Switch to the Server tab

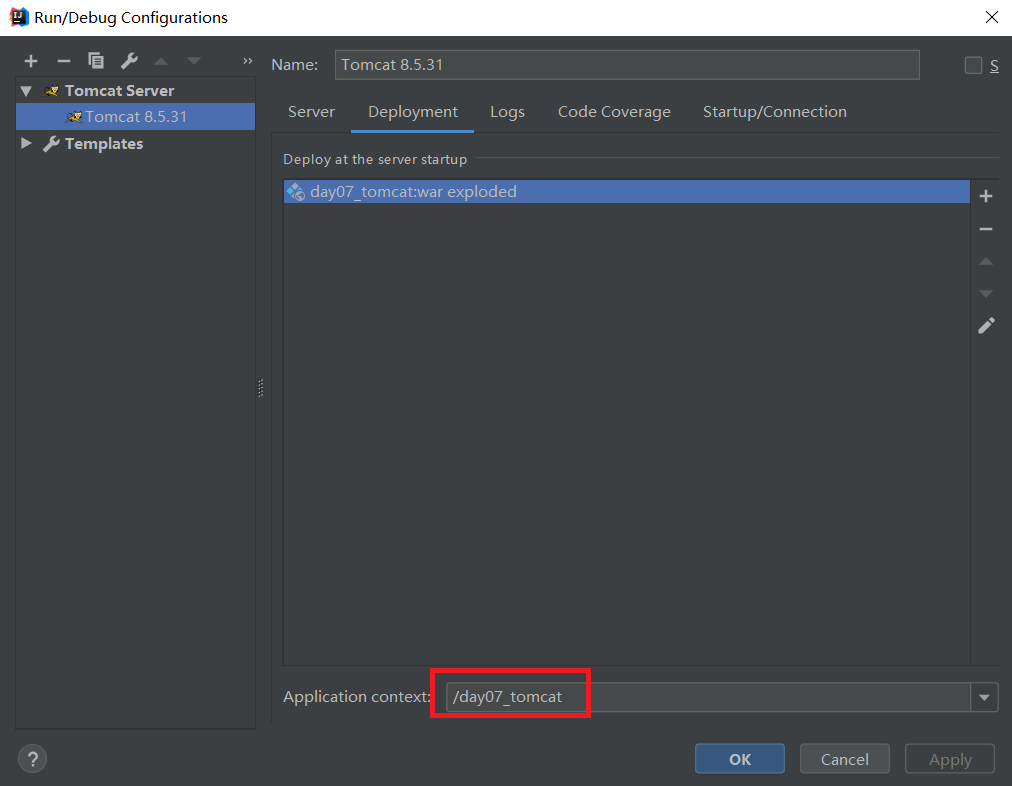pyautogui.click(x=311, y=112)
